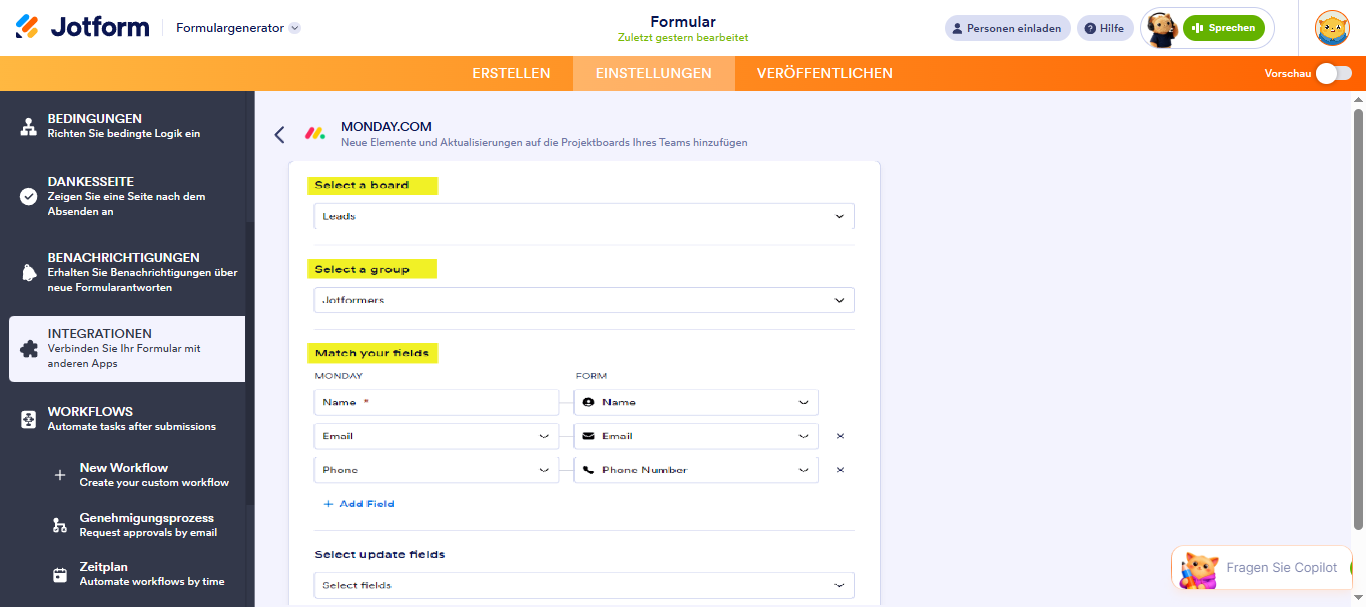The image size is (1366, 607).
Task: Click the FORM column header
Action: pos(590,376)
